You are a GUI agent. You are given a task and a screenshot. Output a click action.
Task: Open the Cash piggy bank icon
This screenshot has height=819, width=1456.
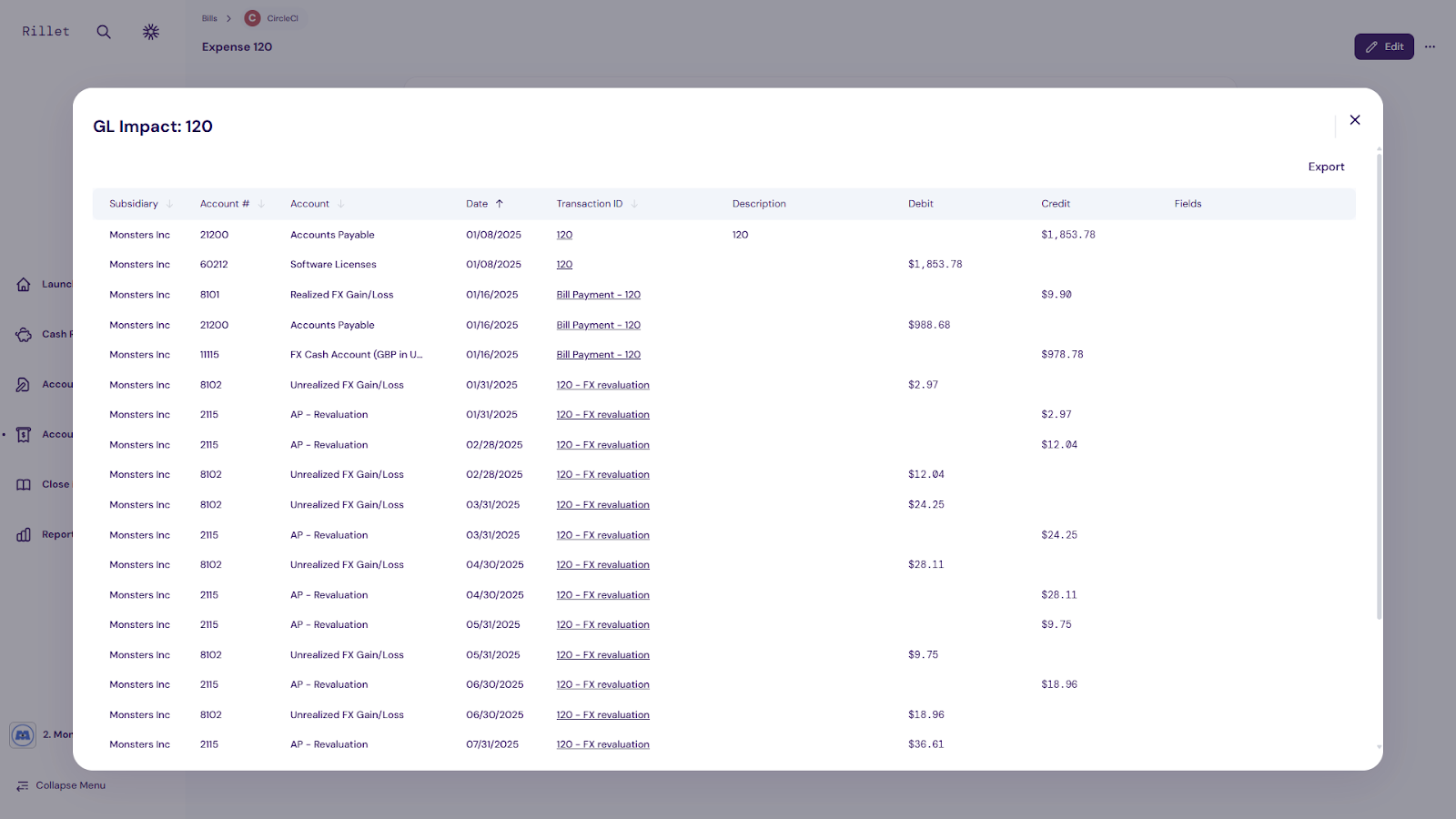click(24, 335)
